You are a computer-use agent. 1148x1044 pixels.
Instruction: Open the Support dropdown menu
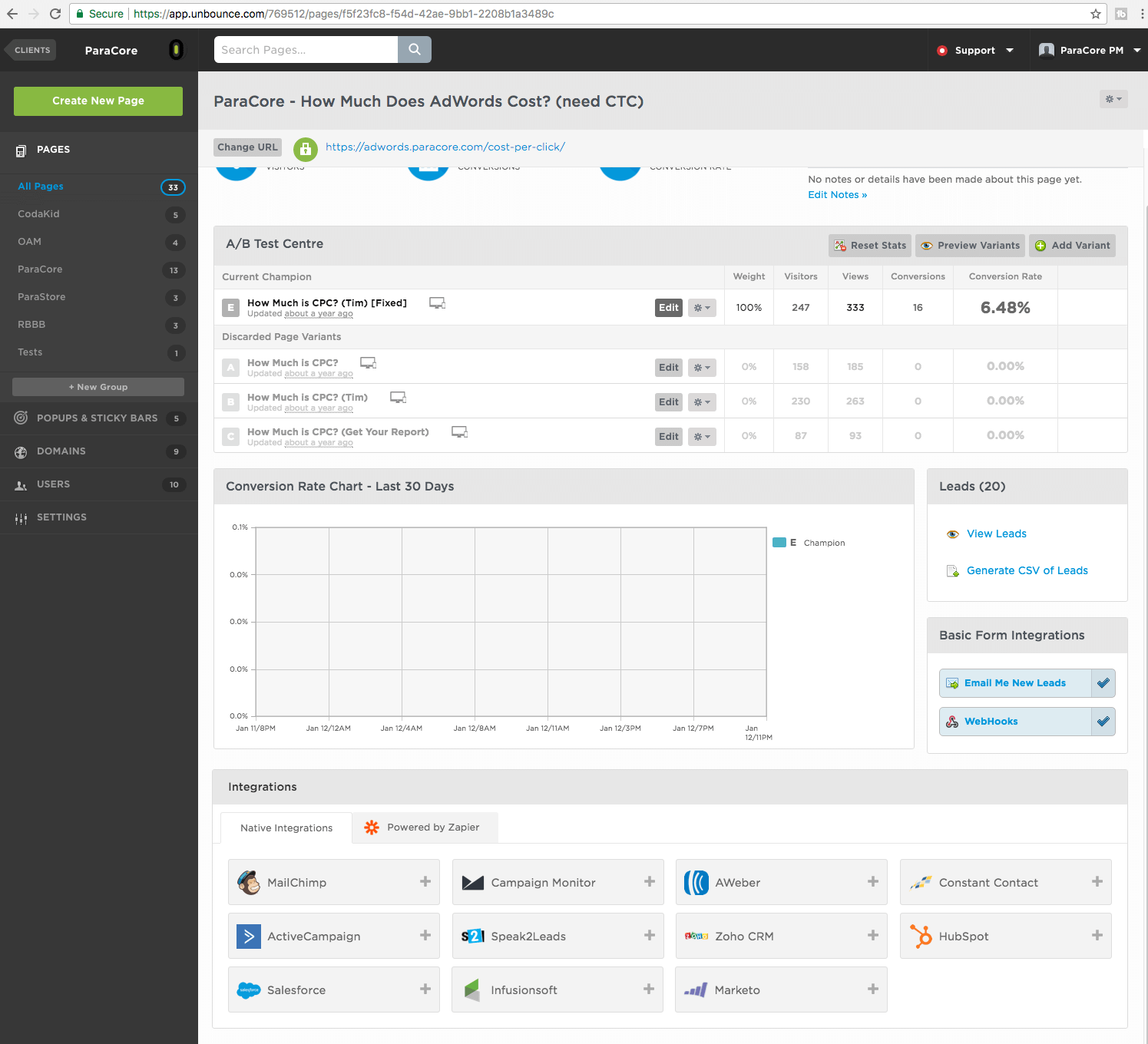[x=975, y=51]
